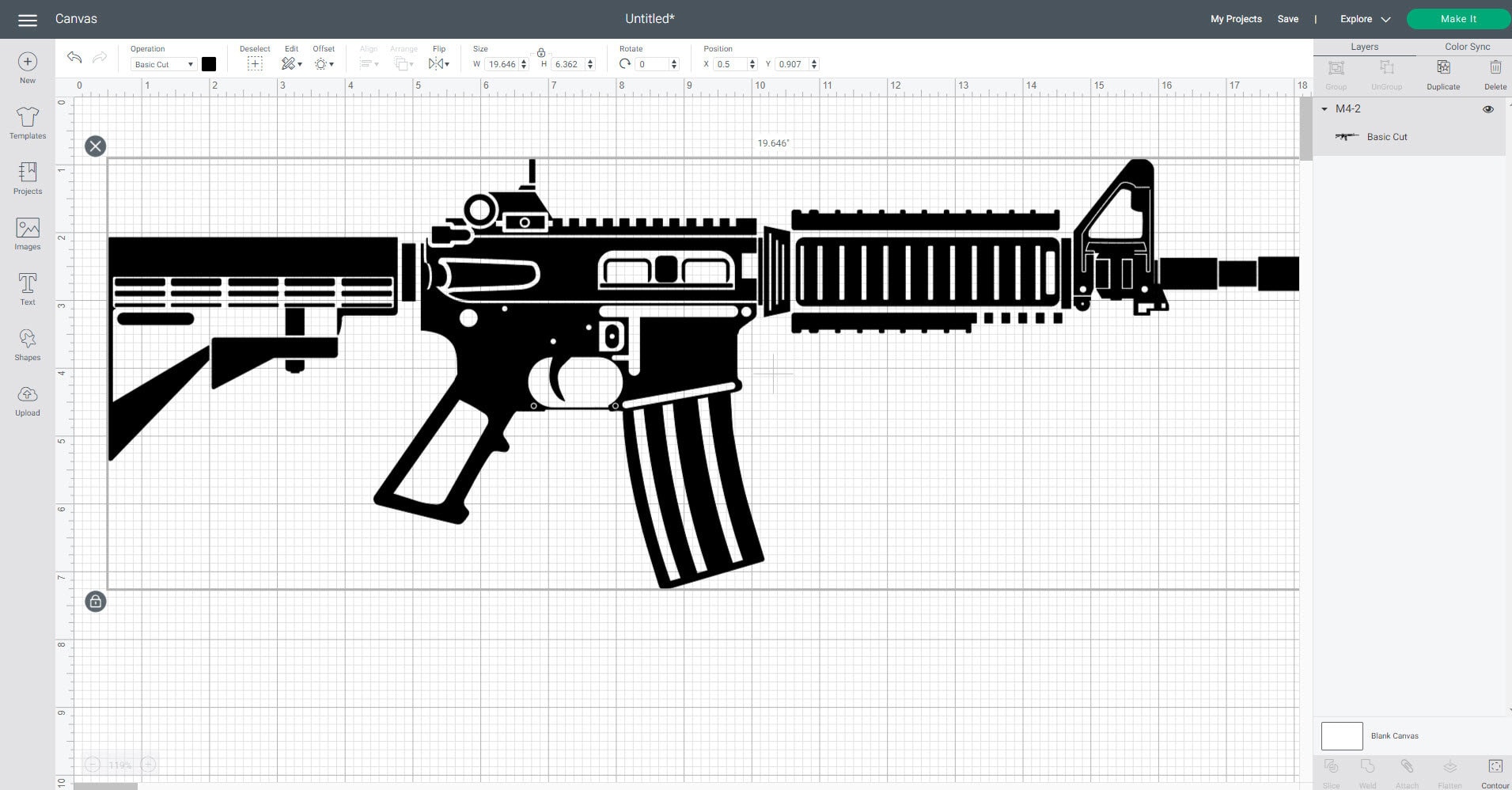Open the Images panel
The image size is (1512, 790).
(x=27, y=234)
